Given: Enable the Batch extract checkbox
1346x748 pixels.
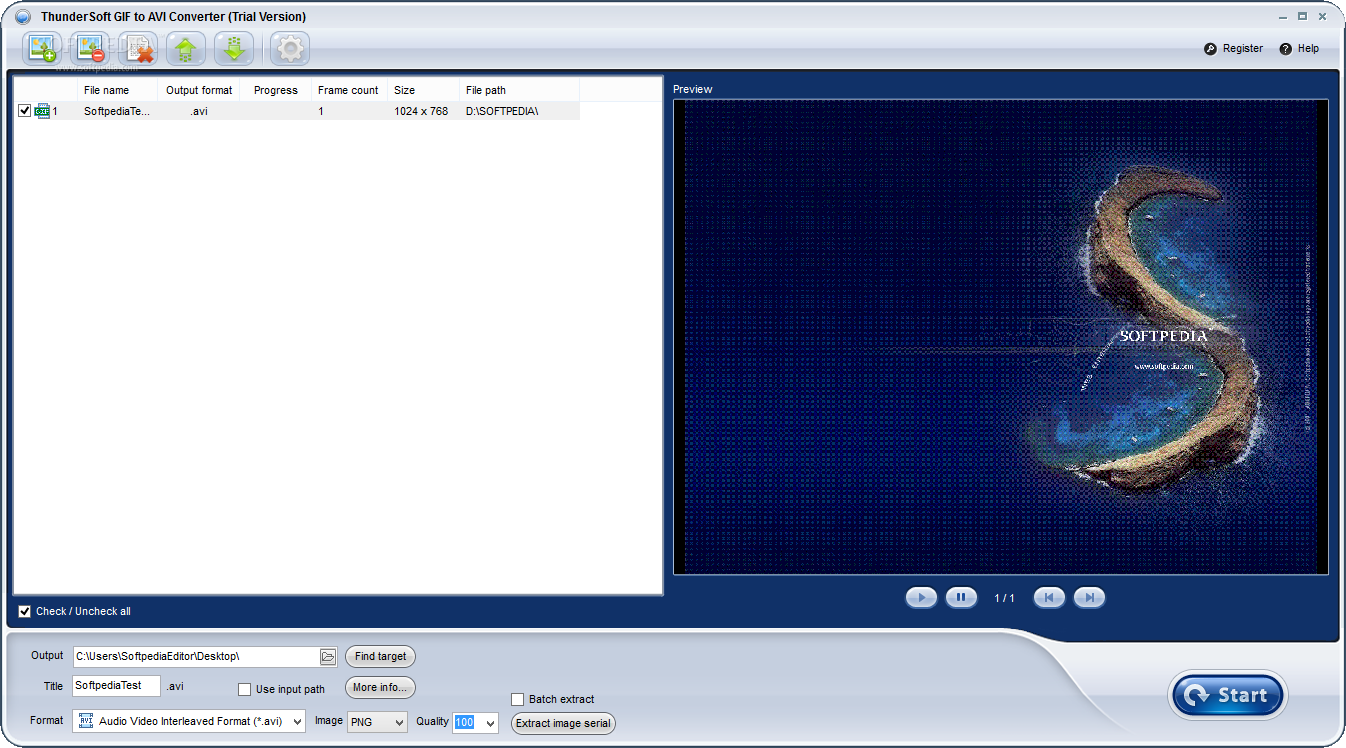Looking at the screenshot, I should pos(518,699).
